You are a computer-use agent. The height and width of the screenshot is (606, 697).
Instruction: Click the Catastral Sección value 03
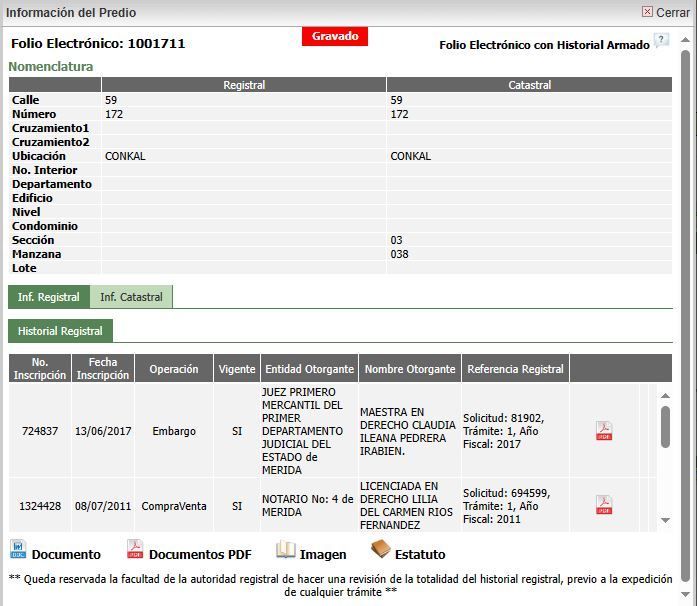pyautogui.click(x=396, y=240)
